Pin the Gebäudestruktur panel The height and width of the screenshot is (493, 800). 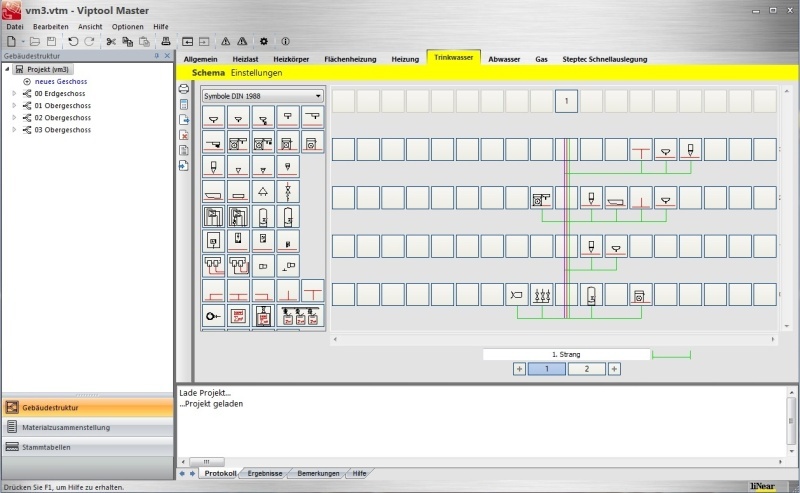coord(157,56)
